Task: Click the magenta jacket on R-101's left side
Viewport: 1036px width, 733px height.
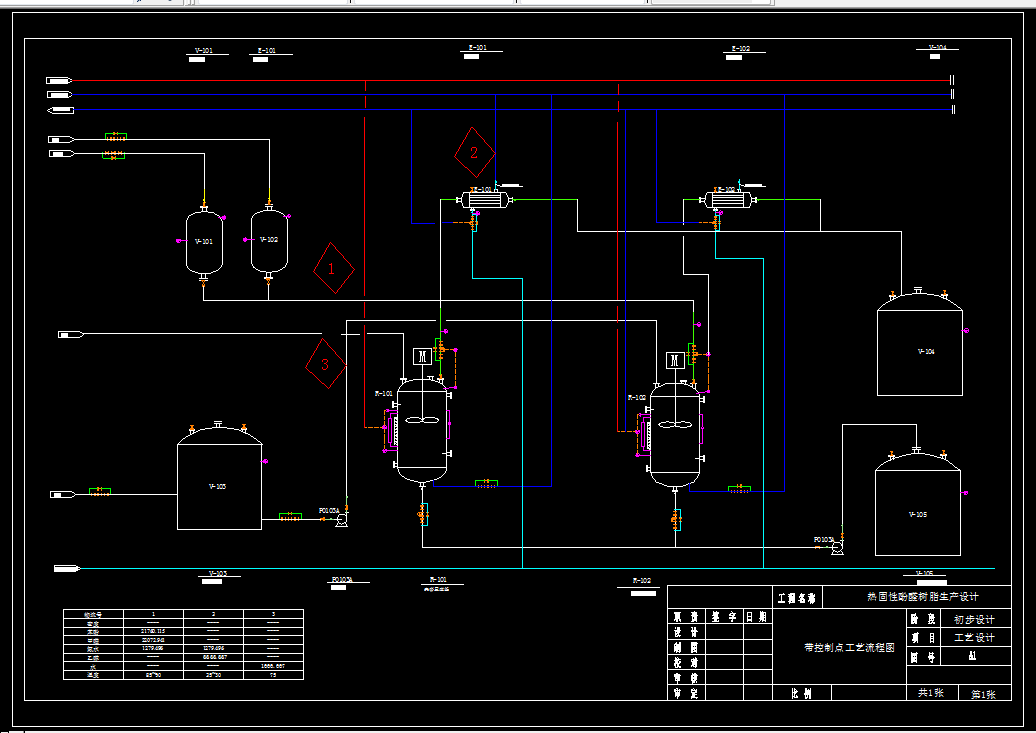Action: (x=390, y=430)
